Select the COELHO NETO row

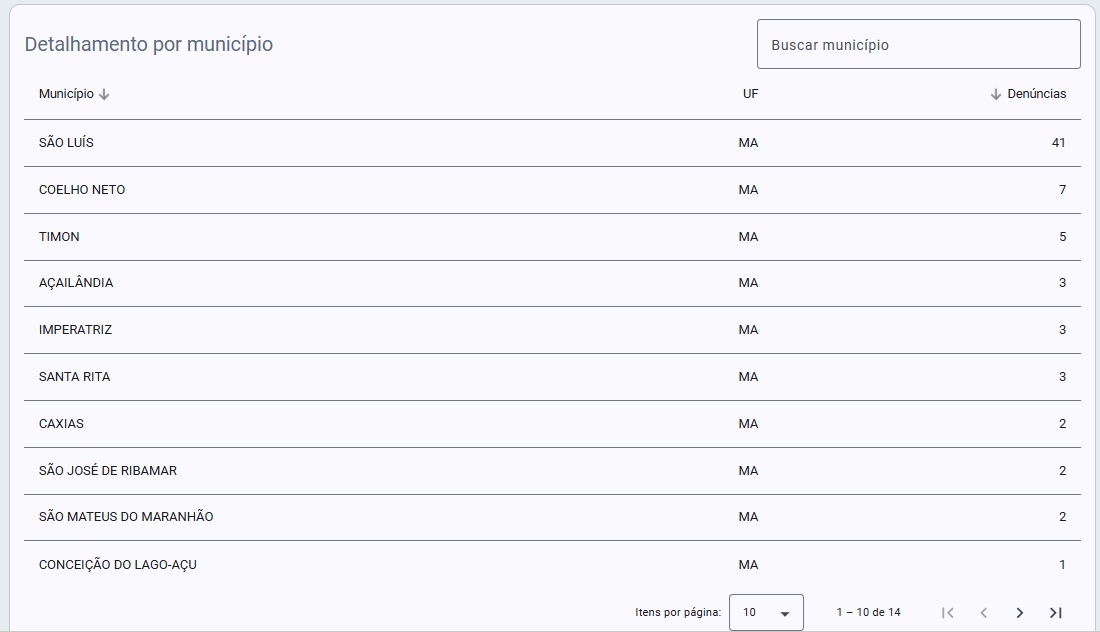point(552,189)
